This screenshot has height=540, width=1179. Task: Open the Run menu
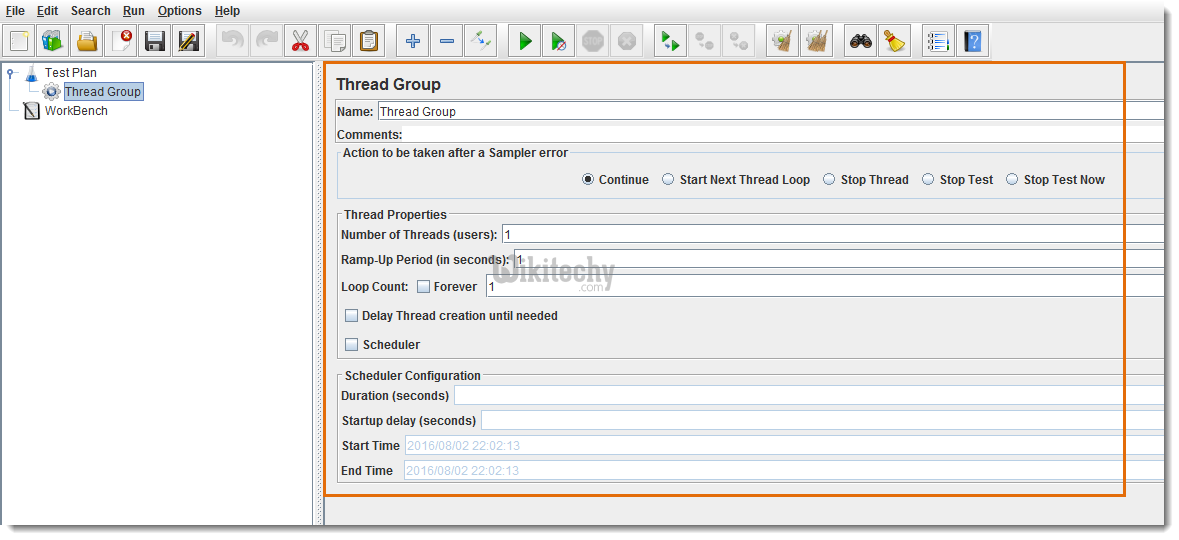coord(134,11)
